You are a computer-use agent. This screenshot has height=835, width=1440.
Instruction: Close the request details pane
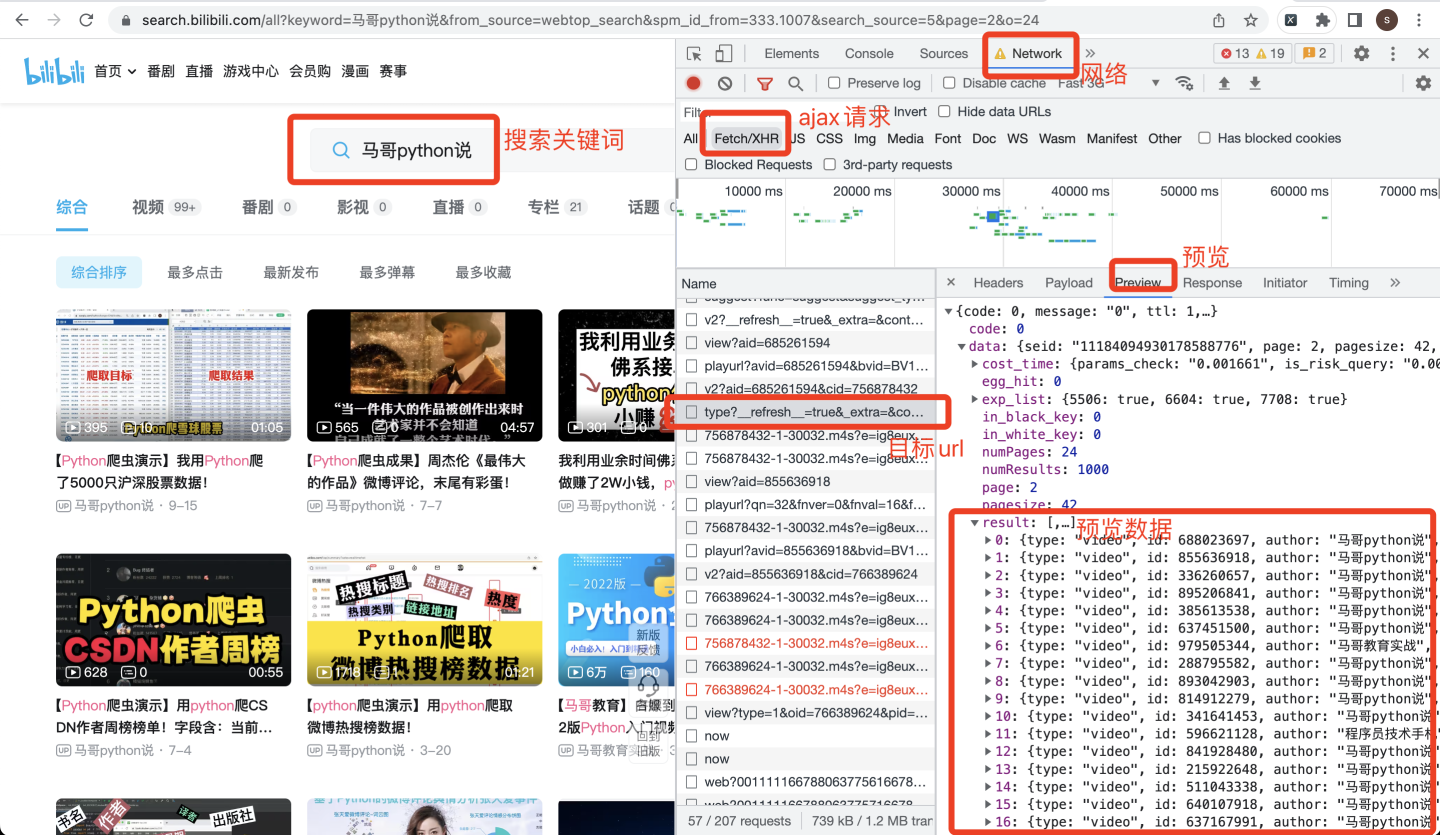(x=951, y=283)
